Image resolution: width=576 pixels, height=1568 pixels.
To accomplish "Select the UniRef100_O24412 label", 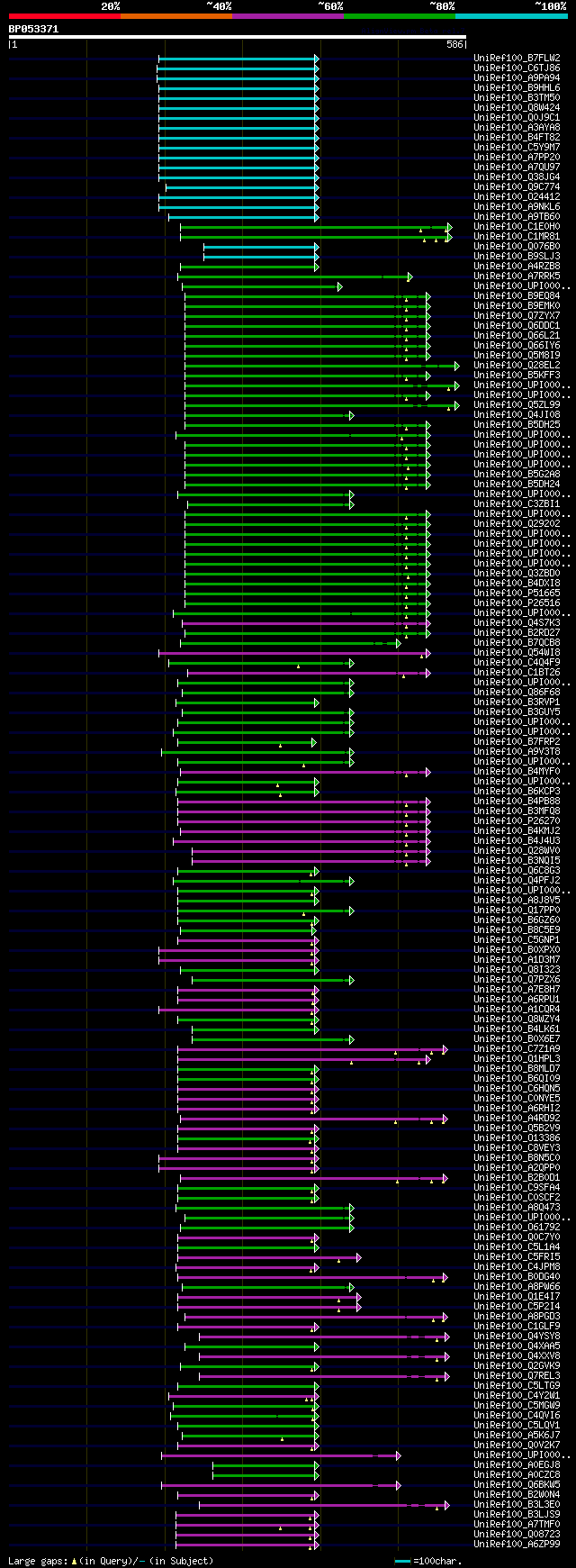I will [x=517, y=197].
